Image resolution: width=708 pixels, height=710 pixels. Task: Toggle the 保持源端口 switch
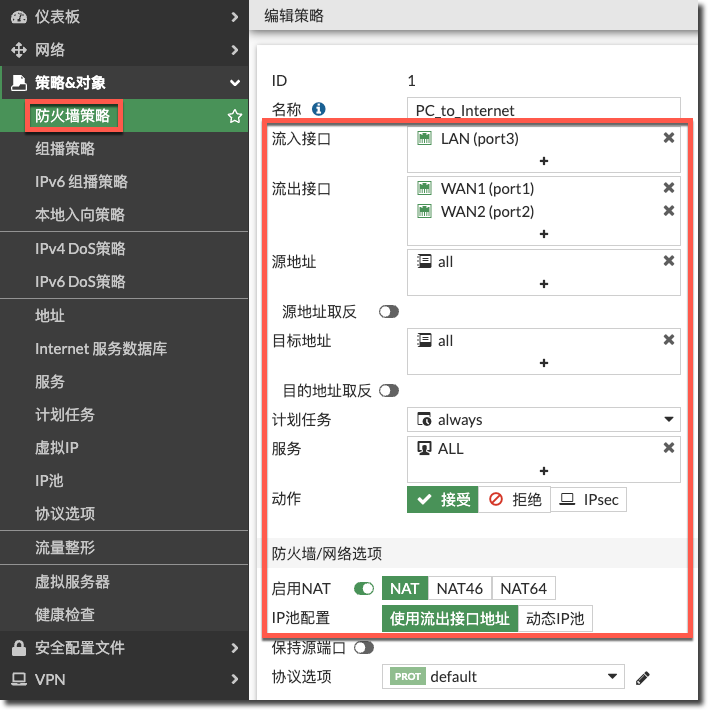364,647
